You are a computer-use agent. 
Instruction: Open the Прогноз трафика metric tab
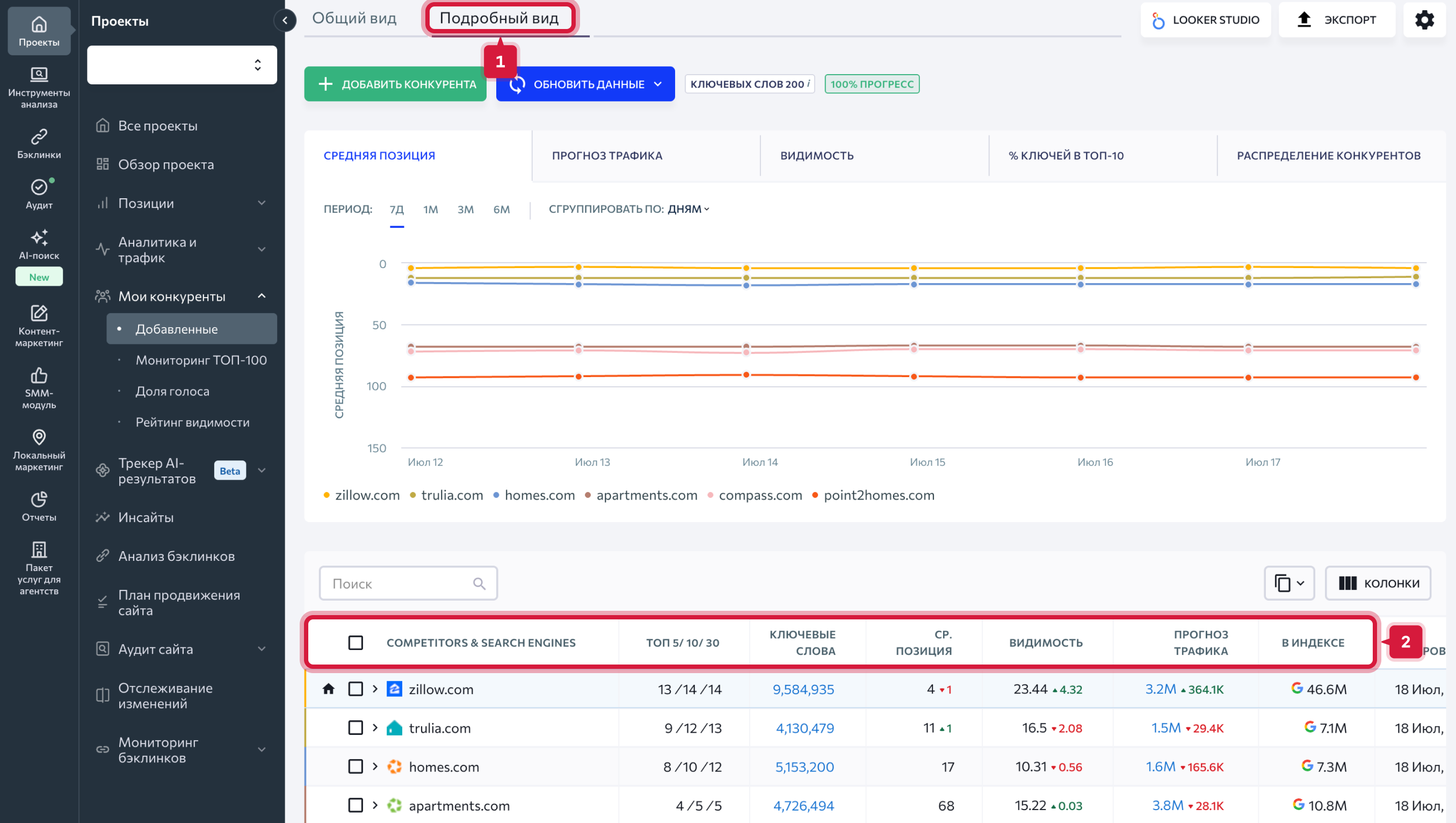[x=606, y=155]
